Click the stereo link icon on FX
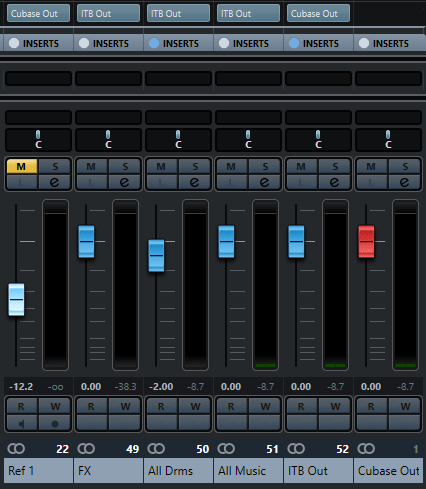This screenshot has width=426, height=489. 86,449
